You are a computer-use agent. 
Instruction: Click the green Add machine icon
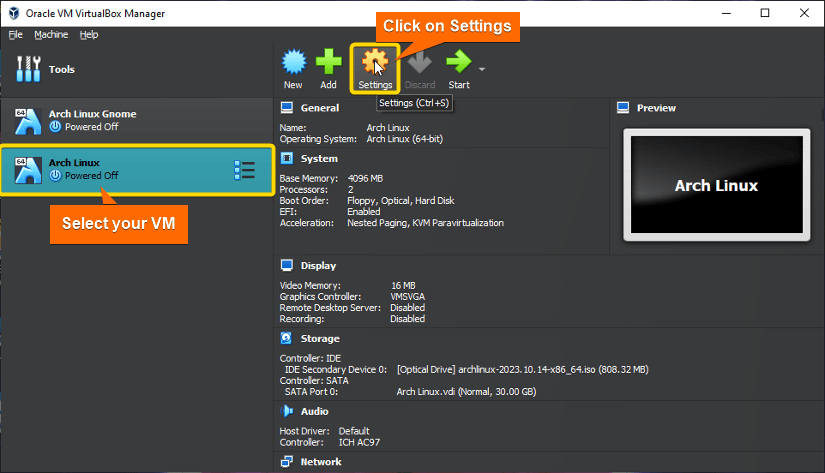tap(328, 62)
